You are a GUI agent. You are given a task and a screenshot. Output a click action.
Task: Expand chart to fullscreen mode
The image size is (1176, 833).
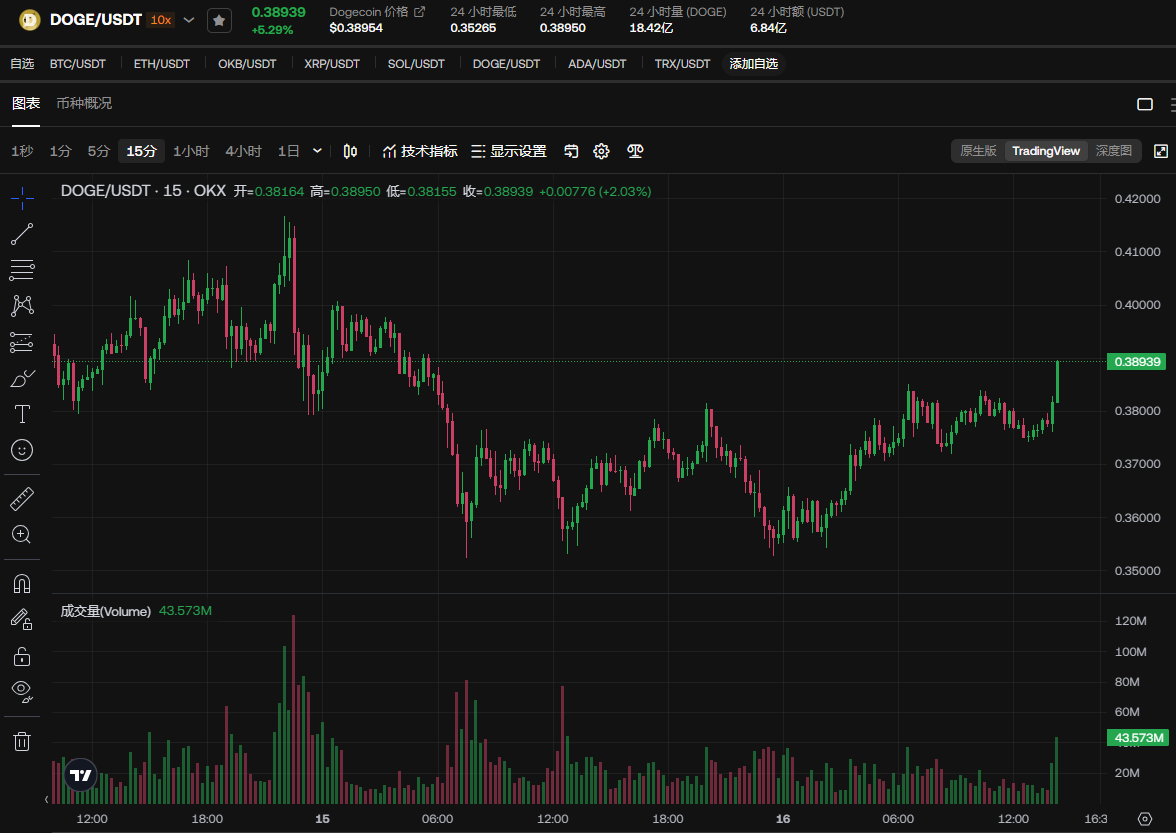coord(1161,151)
